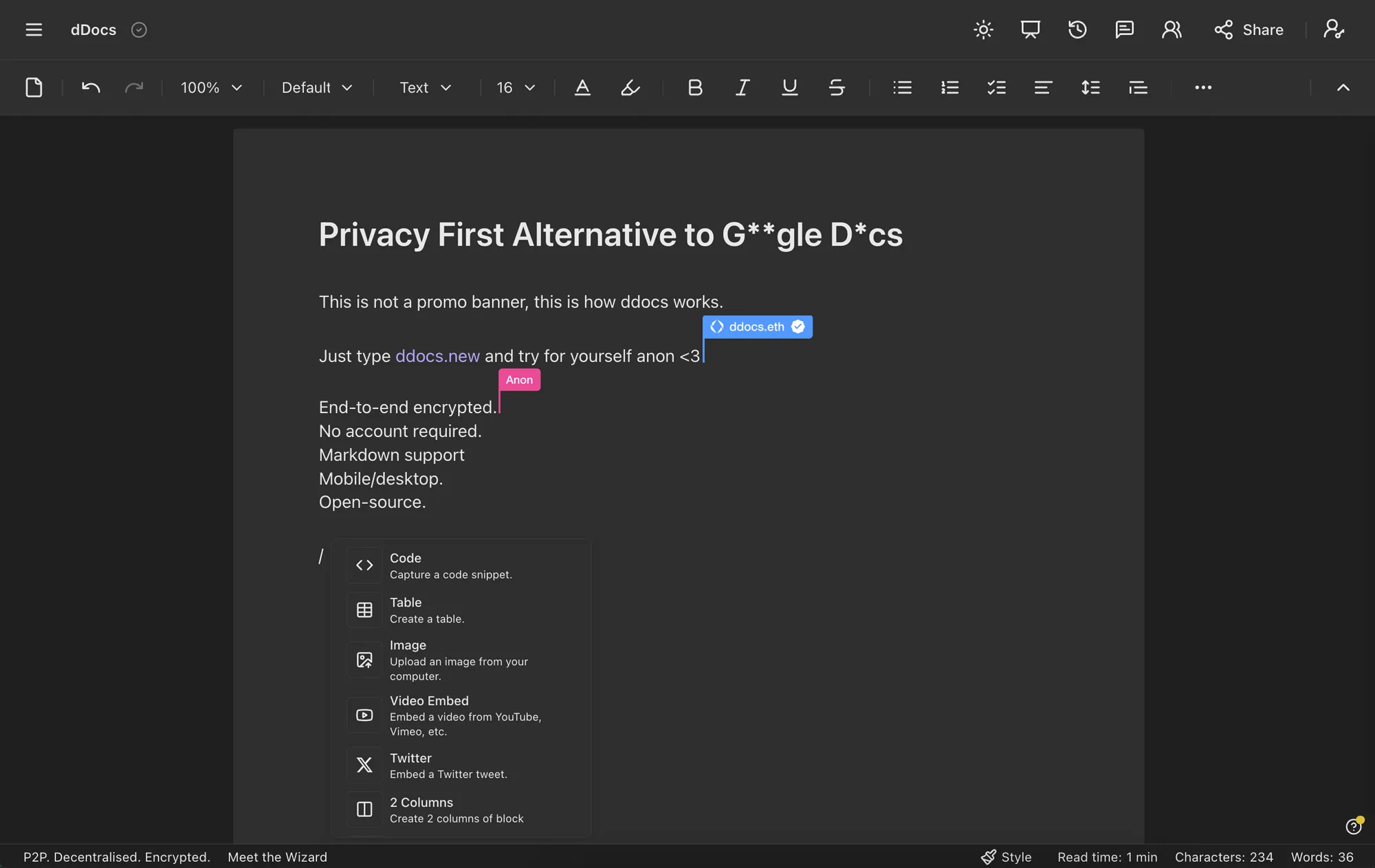Open the text color picker
Image resolution: width=1375 pixels, height=868 pixels.
tap(582, 87)
